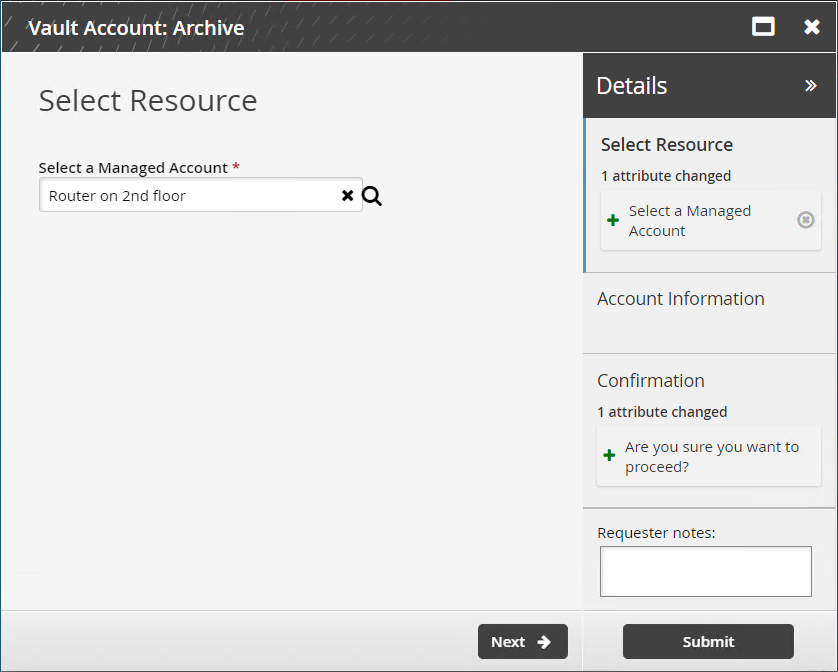
Task: Jump to the Confirmation step
Action: pyautogui.click(x=650, y=381)
